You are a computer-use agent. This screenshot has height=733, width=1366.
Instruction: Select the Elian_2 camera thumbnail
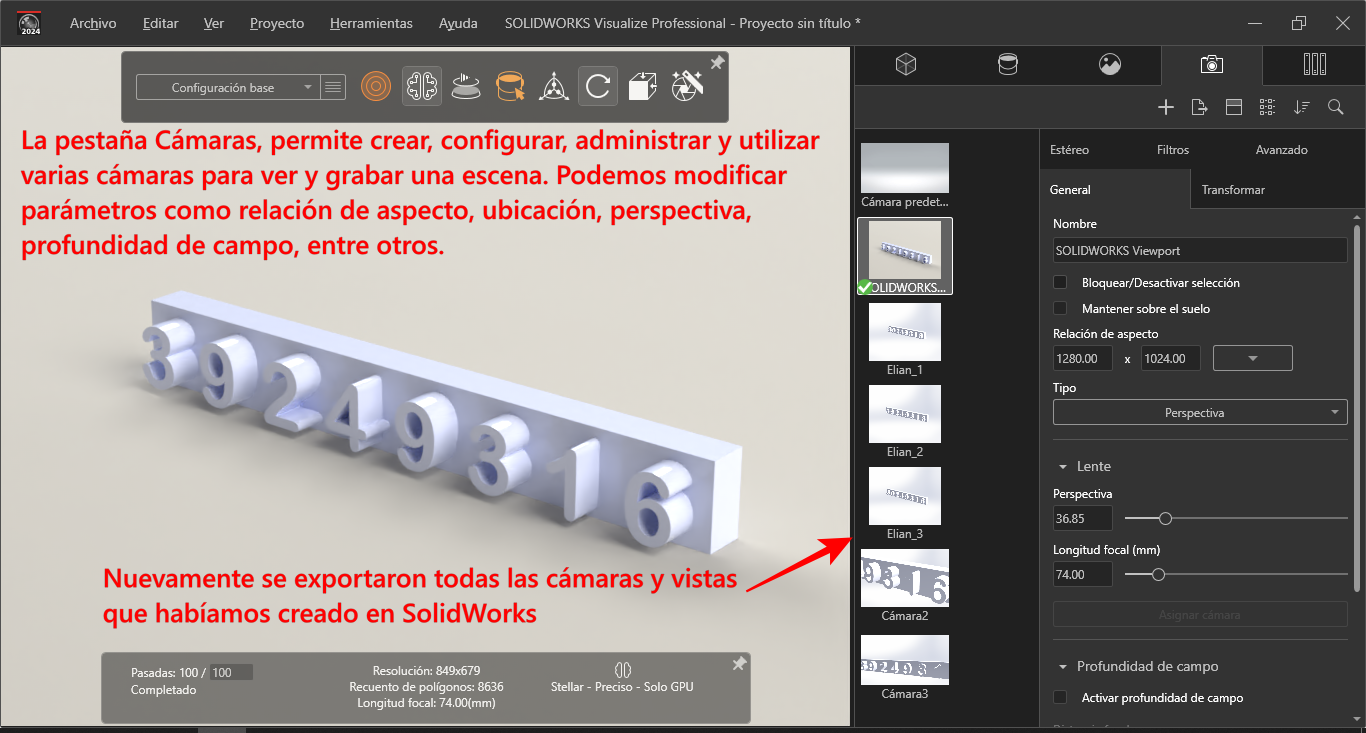click(904, 415)
